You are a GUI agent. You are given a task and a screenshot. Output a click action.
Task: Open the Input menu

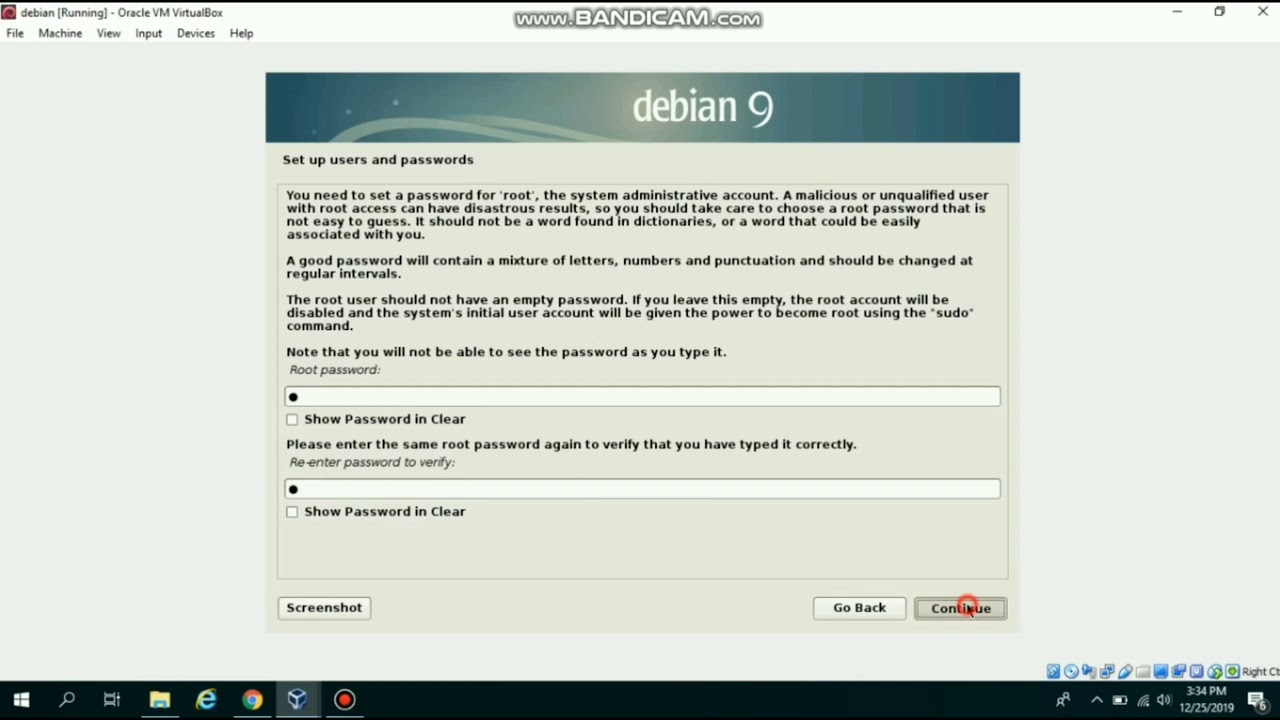point(149,33)
